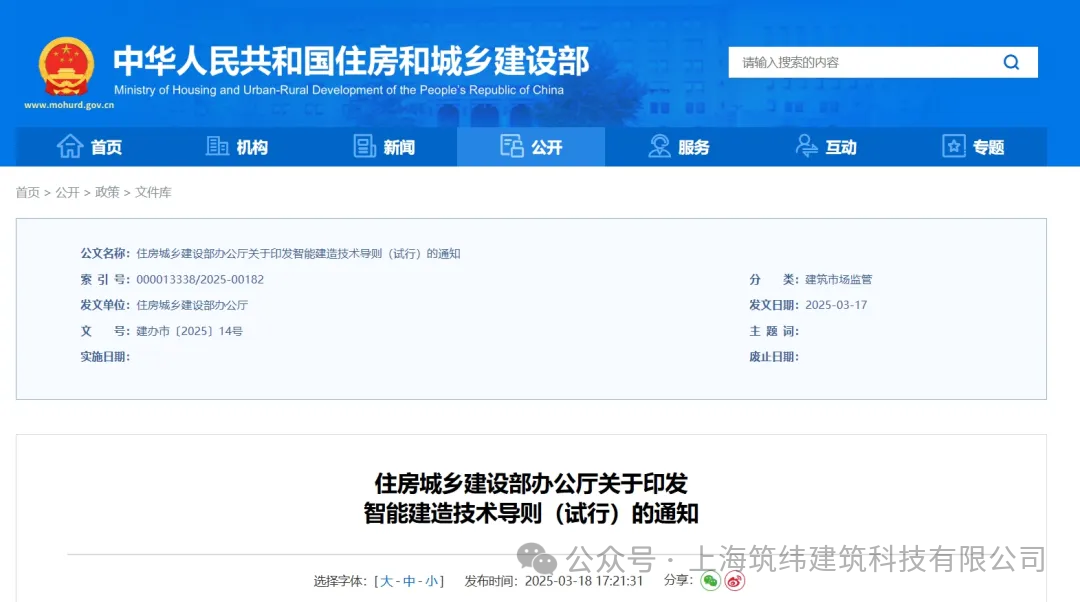This screenshot has height=602, width=1080.
Task: Open the 互动 navigation tab
Action: point(826,147)
